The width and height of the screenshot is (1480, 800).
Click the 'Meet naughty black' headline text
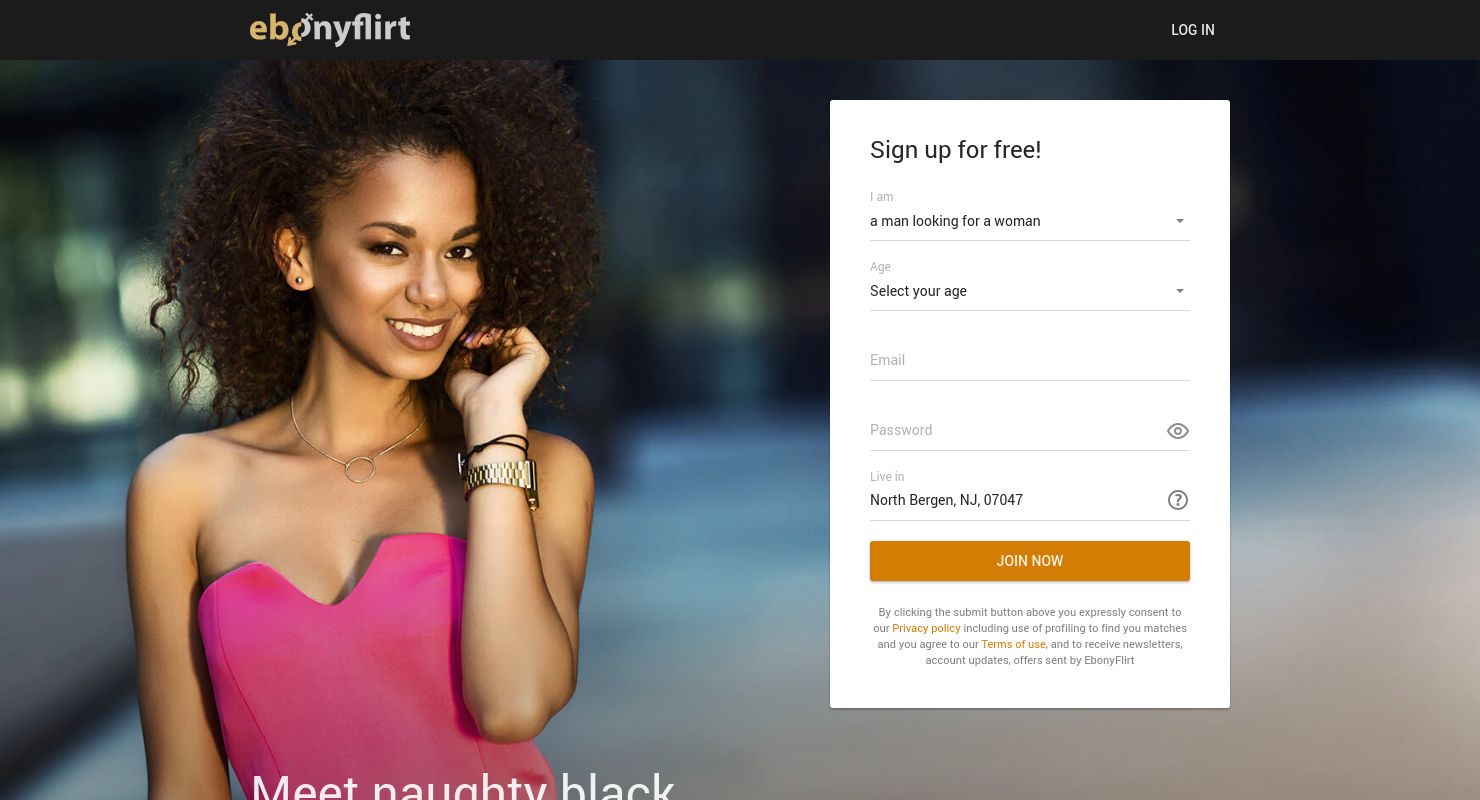point(462,785)
